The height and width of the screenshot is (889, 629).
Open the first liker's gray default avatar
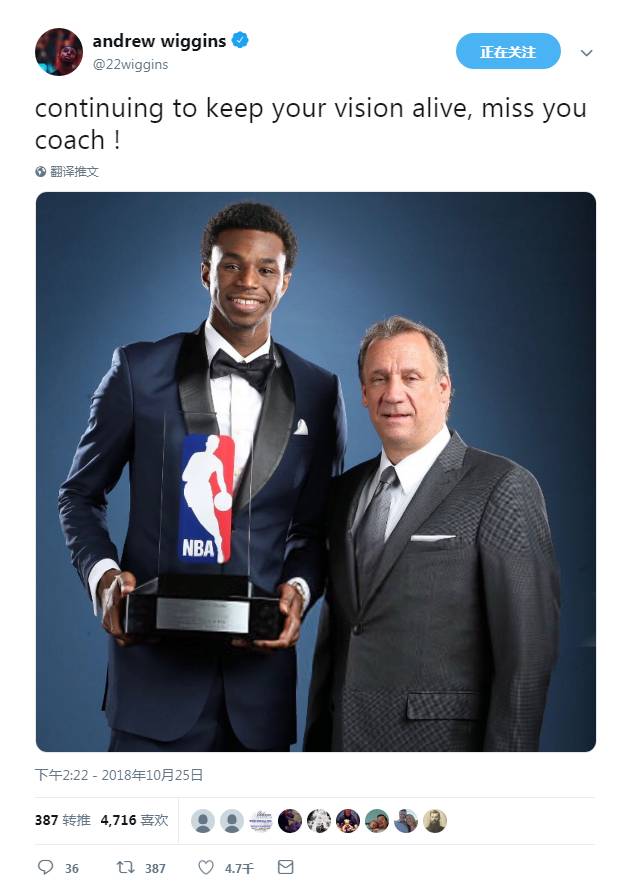click(x=202, y=820)
